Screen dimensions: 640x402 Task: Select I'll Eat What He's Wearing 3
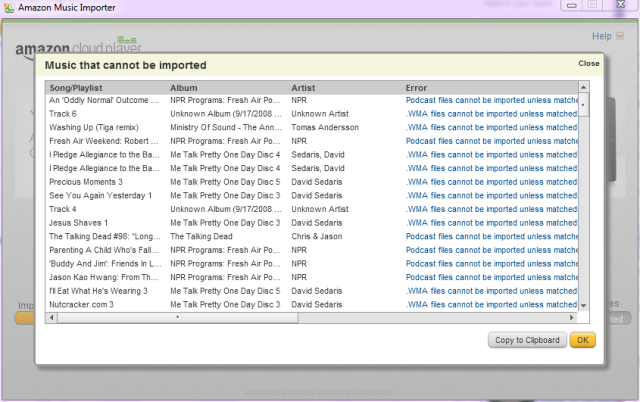click(312, 291)
